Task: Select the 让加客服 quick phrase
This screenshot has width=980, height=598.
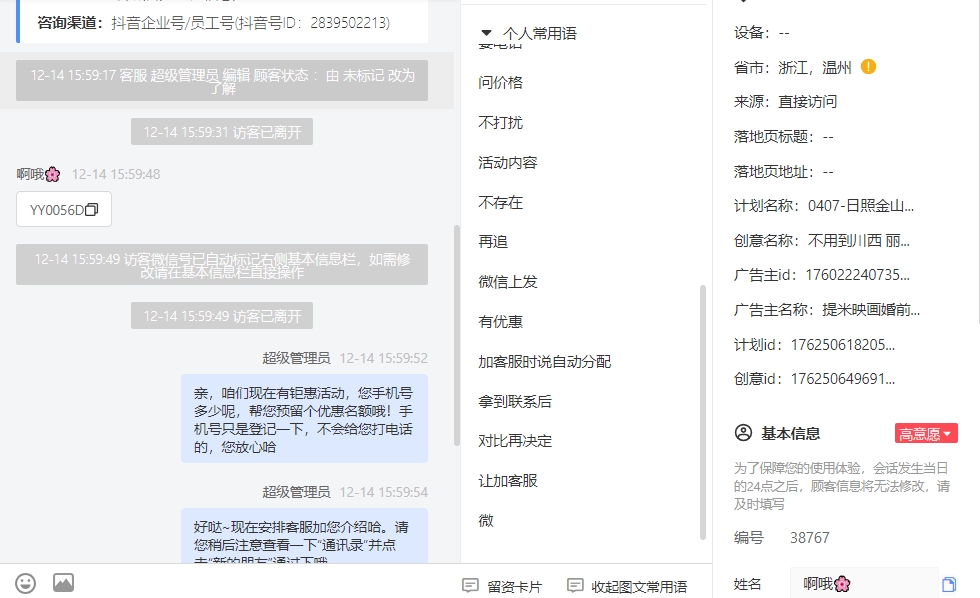Action: tap(508, 481)
